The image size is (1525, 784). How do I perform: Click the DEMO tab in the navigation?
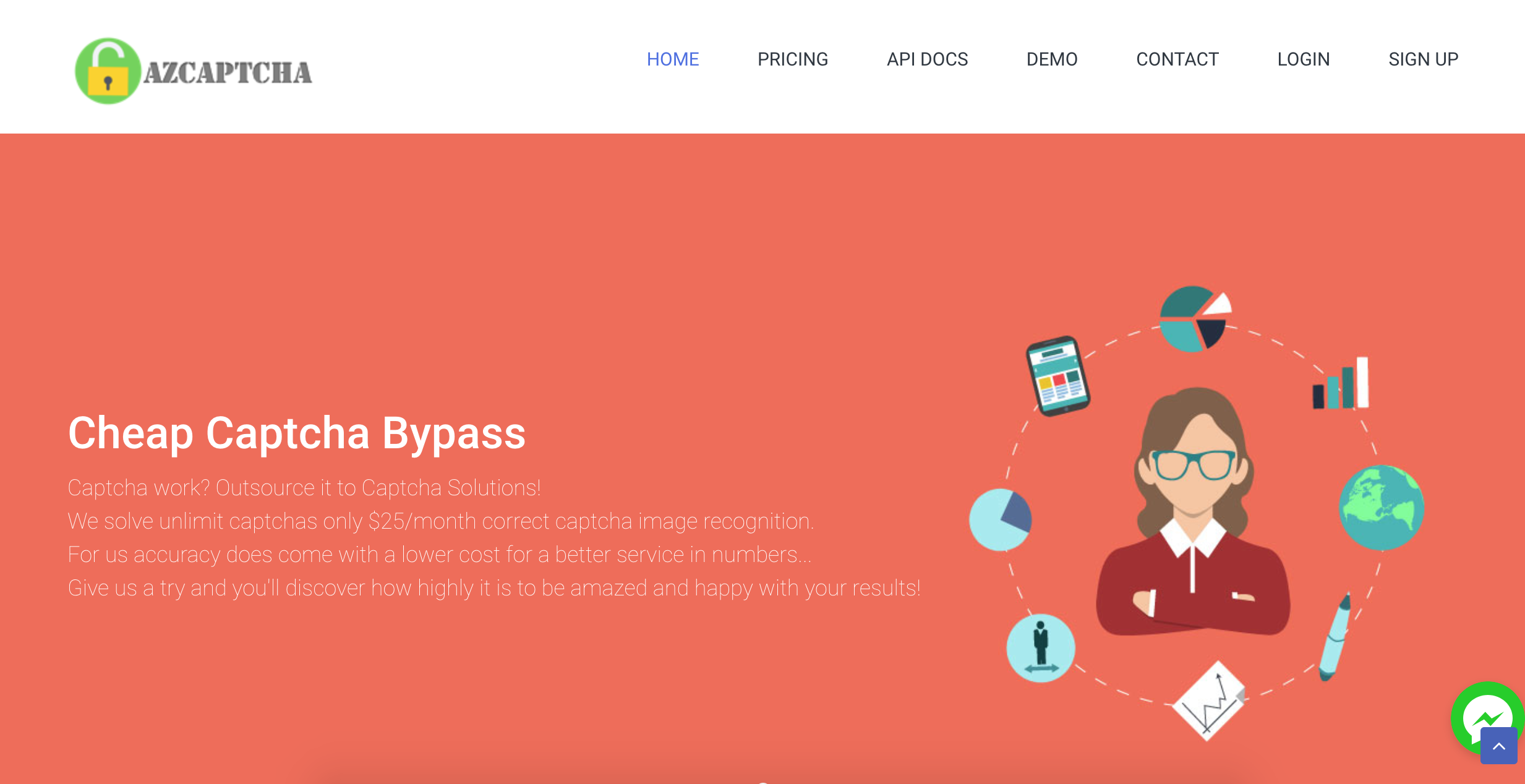point(1052,58)
